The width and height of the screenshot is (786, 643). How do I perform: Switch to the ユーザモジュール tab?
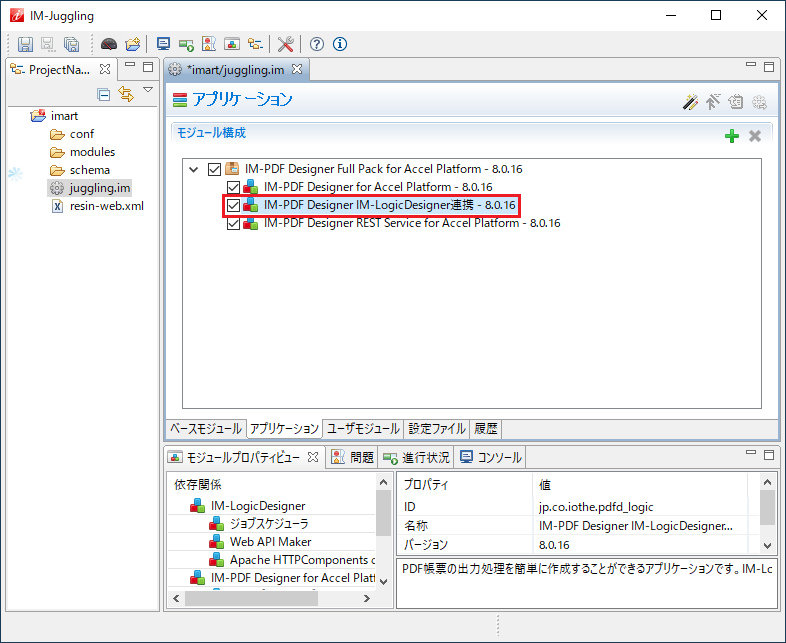363,428
